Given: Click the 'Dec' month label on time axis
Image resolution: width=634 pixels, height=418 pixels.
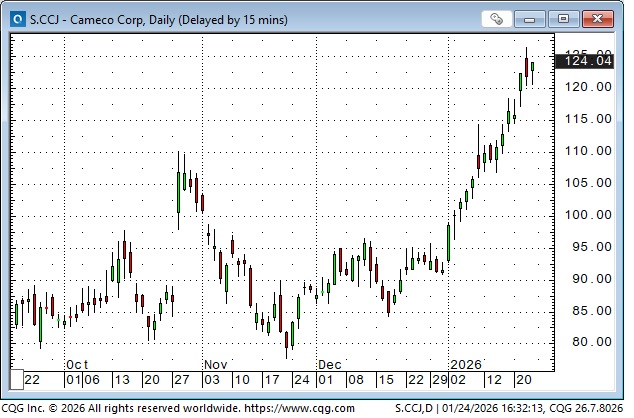Looking at the screenshot, I should click(x=331, y=365).
